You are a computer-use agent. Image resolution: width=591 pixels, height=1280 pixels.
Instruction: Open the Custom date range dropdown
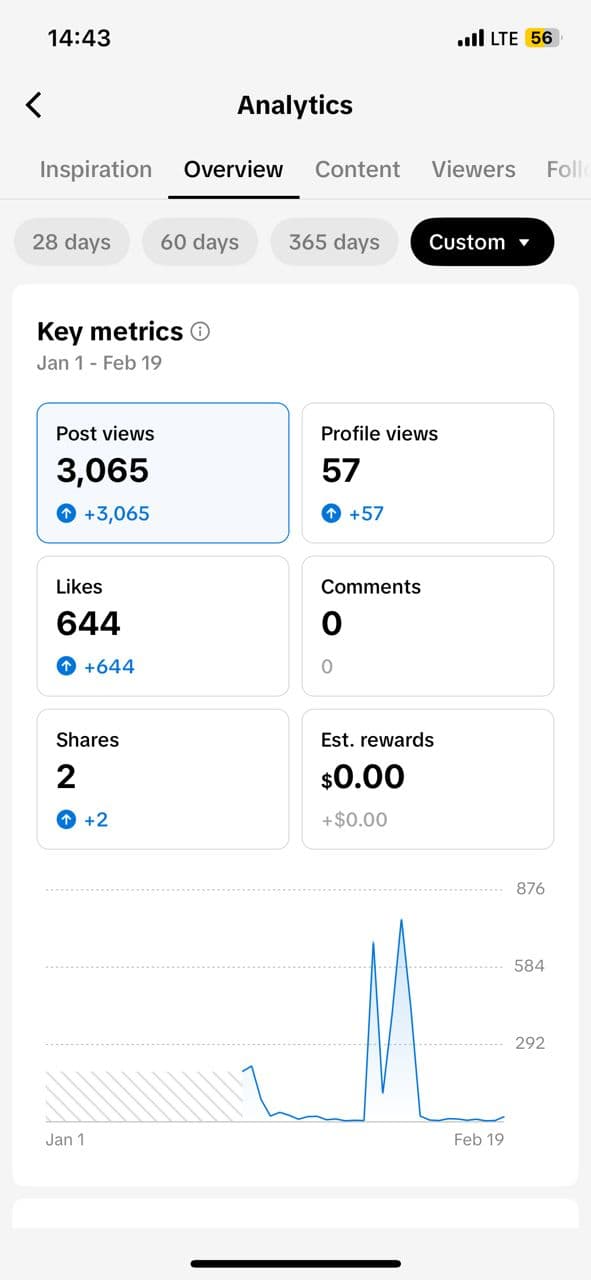click(x=482, y=241)
